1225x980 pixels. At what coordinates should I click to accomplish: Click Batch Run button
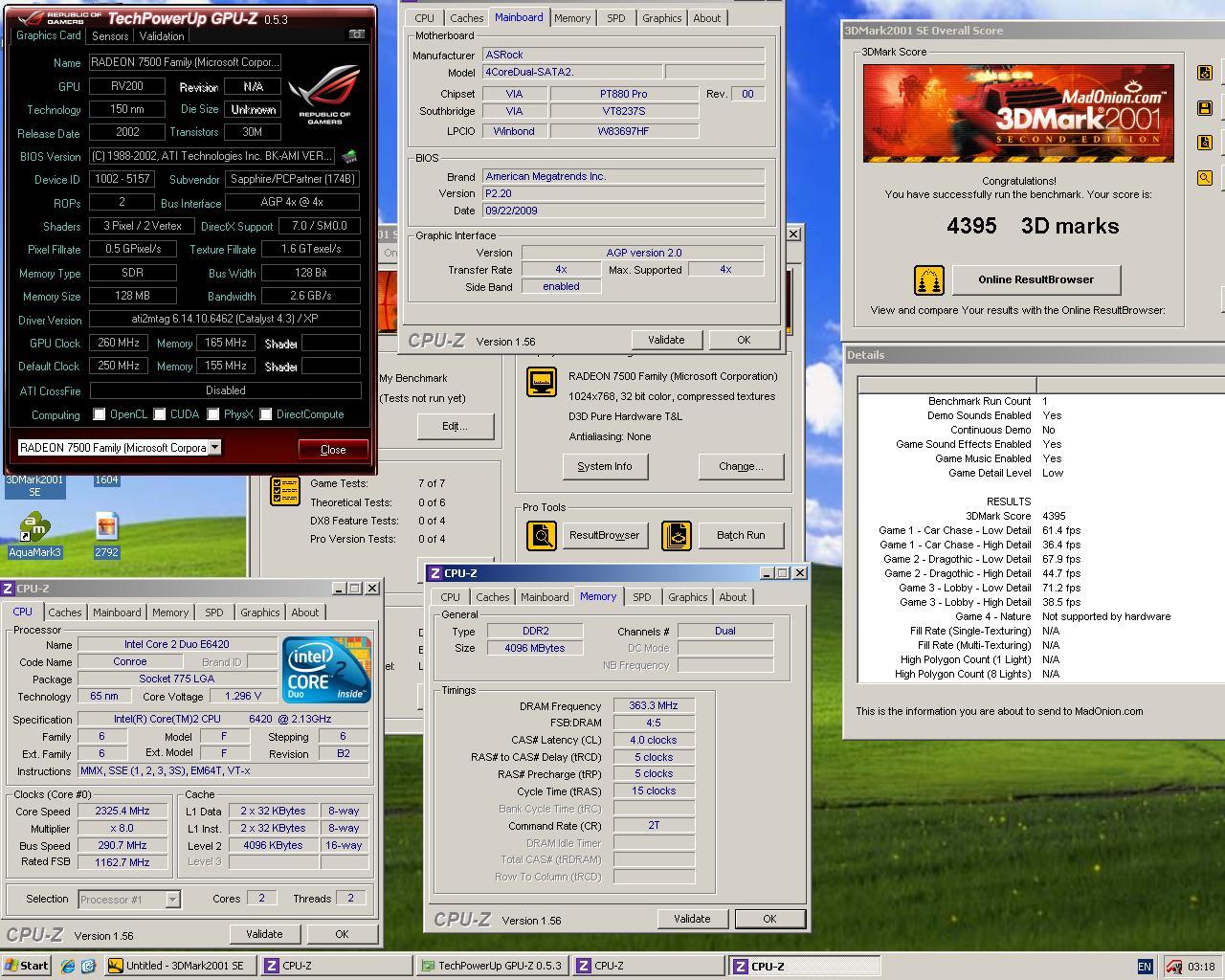741,535
